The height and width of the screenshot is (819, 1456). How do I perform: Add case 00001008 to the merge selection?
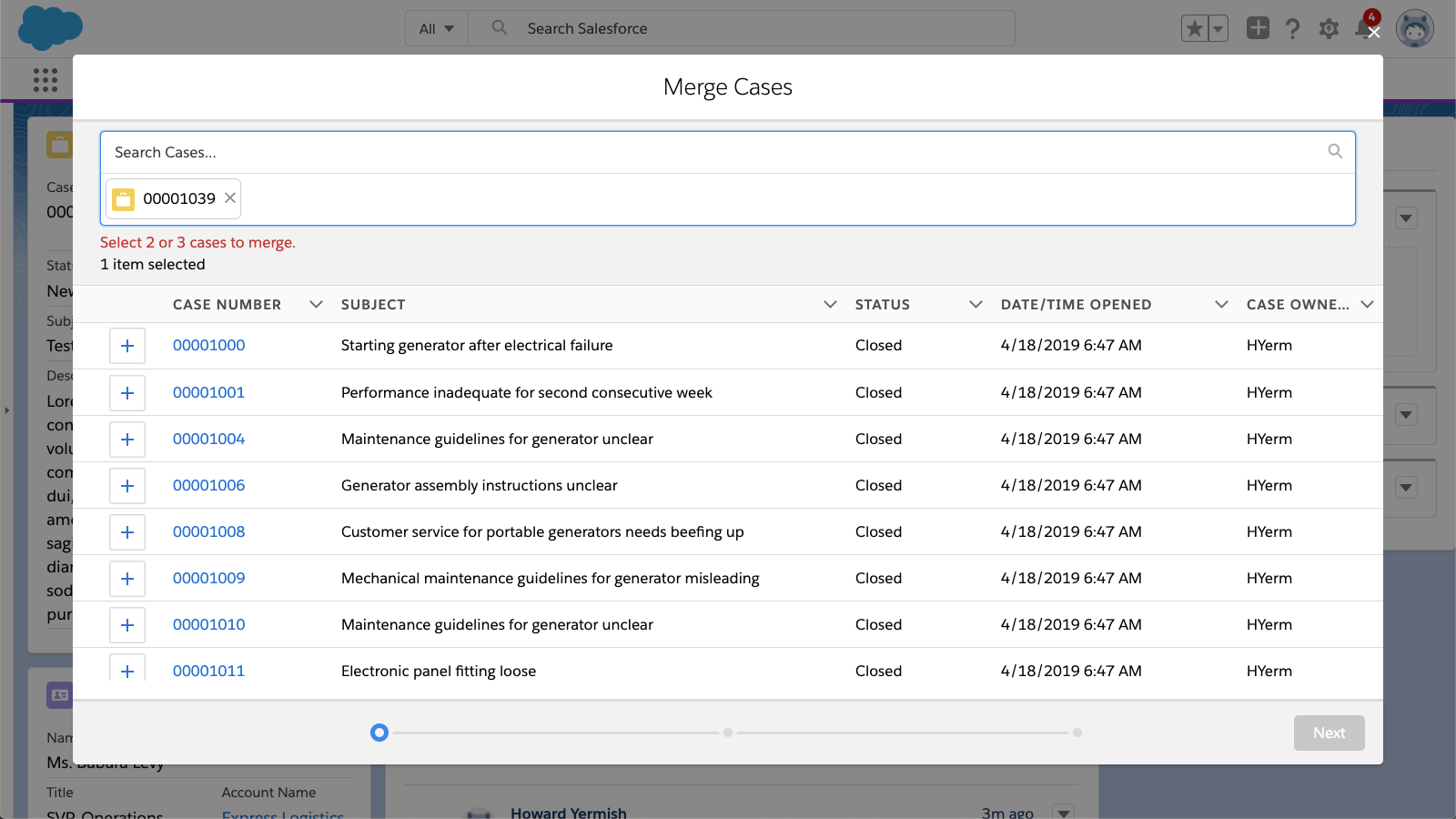click(x=127, y=532)
